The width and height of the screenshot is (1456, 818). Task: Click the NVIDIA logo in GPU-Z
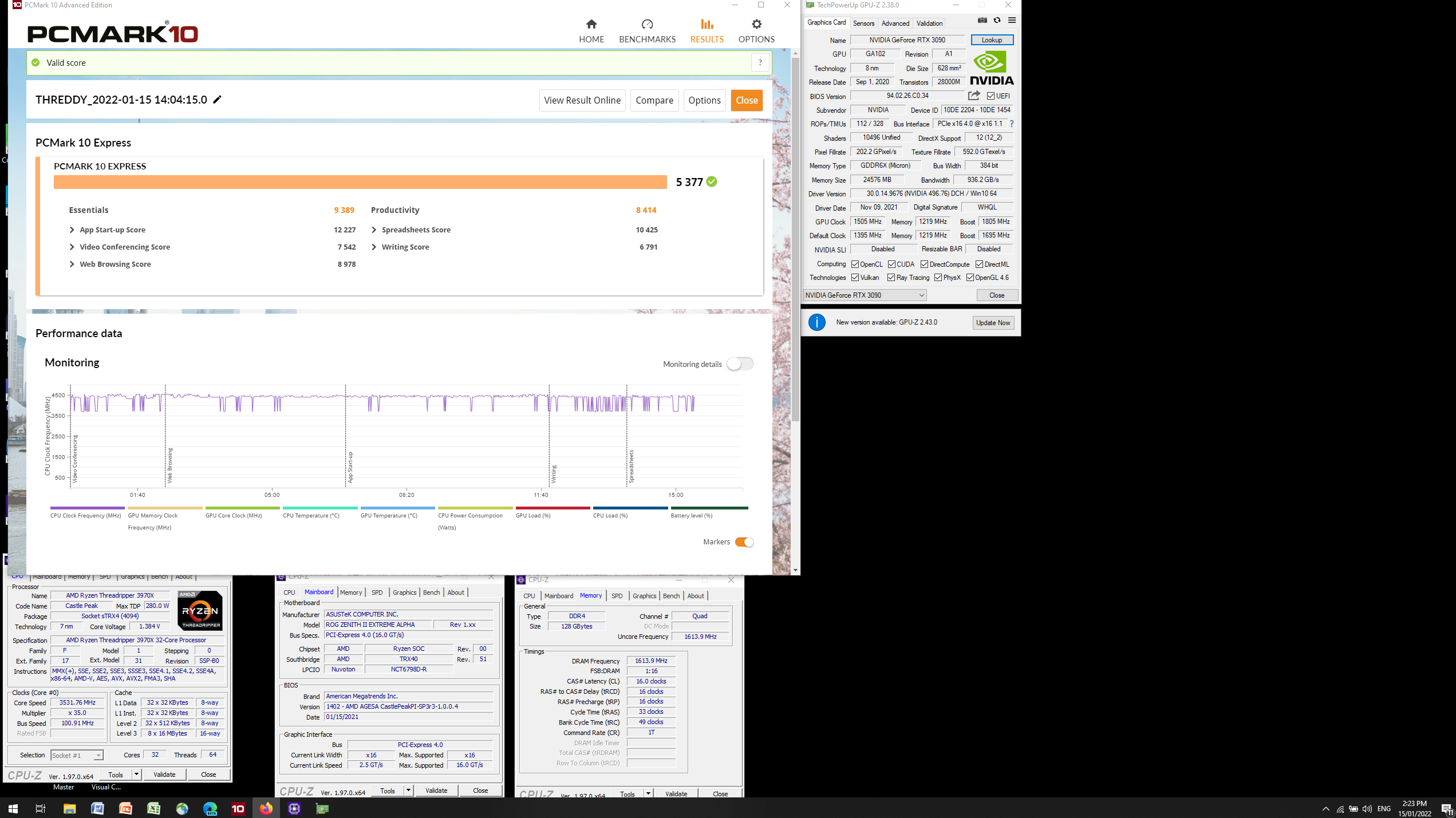tap(992, 68)
